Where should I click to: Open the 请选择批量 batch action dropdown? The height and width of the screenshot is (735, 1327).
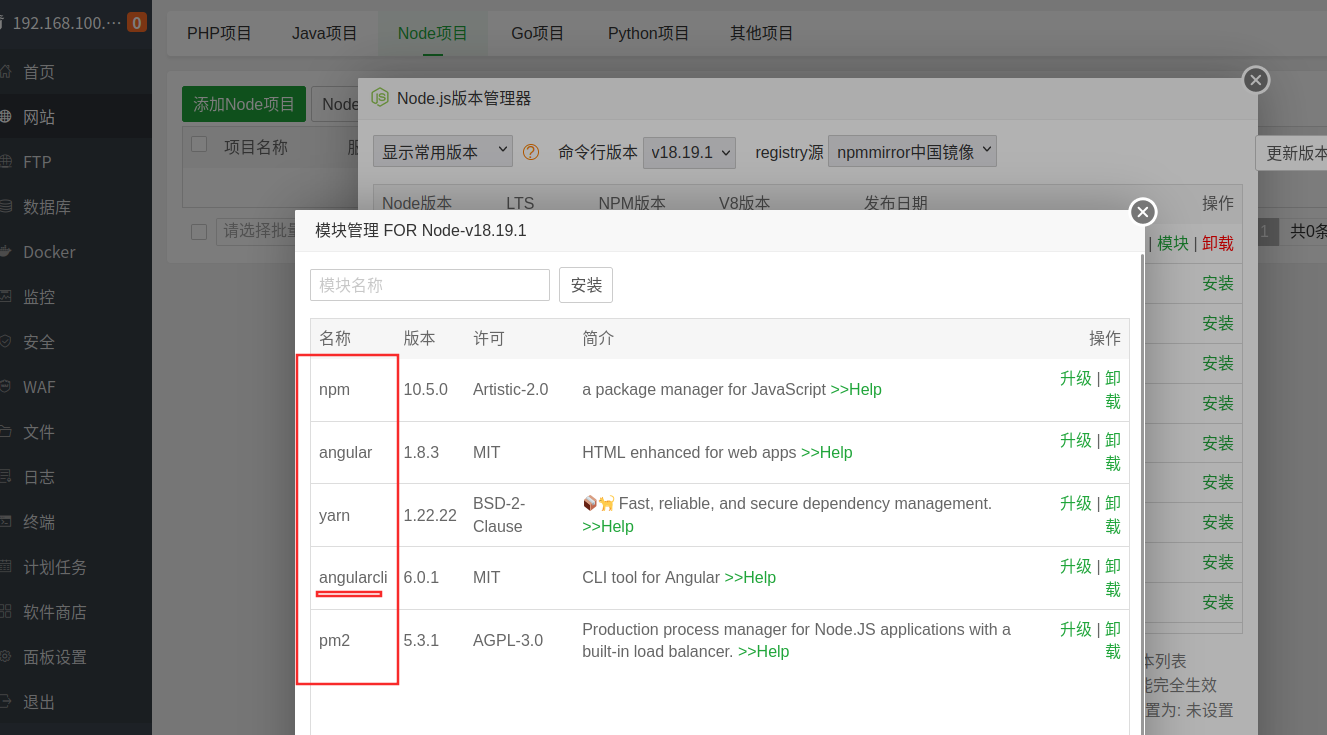(258, 231)
